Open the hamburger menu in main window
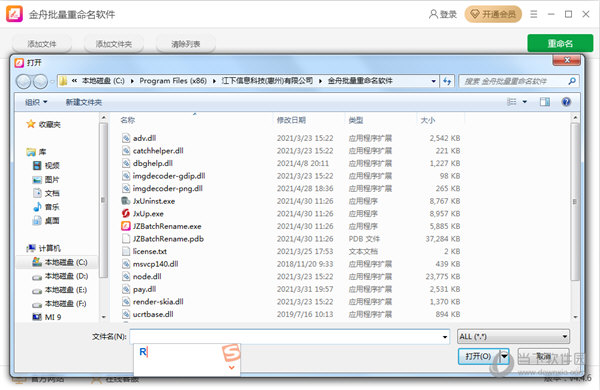600x390 pixels. tap(533, 14)
